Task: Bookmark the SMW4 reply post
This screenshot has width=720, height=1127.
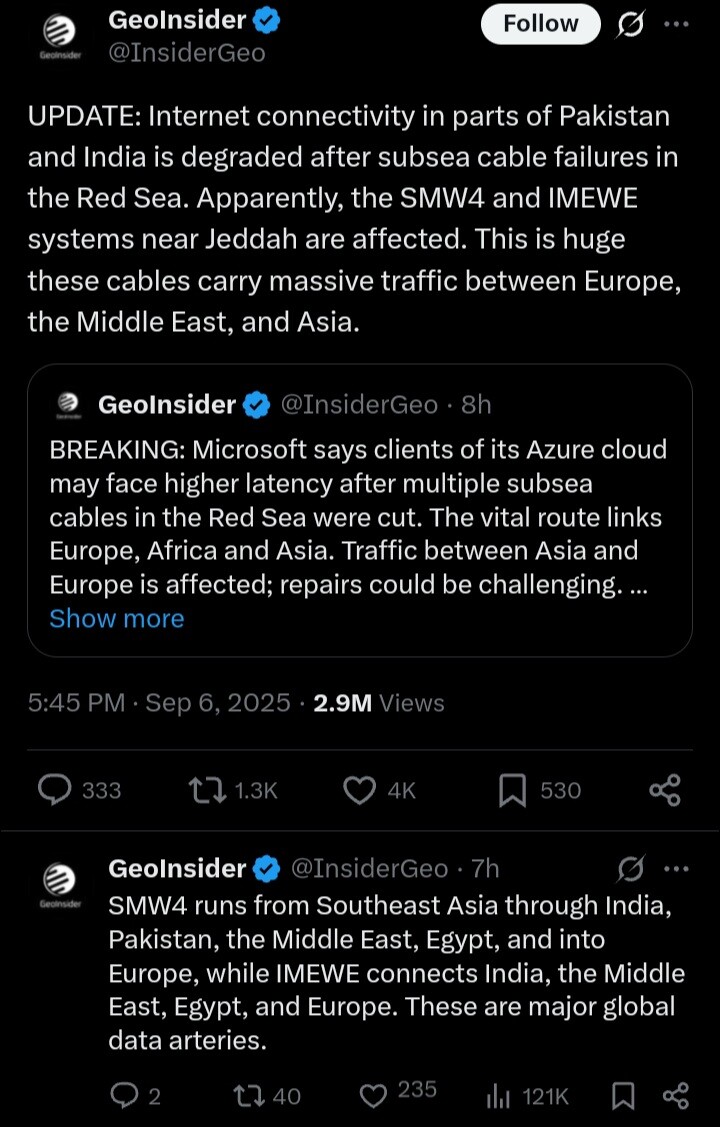Action: point(623,1097)
